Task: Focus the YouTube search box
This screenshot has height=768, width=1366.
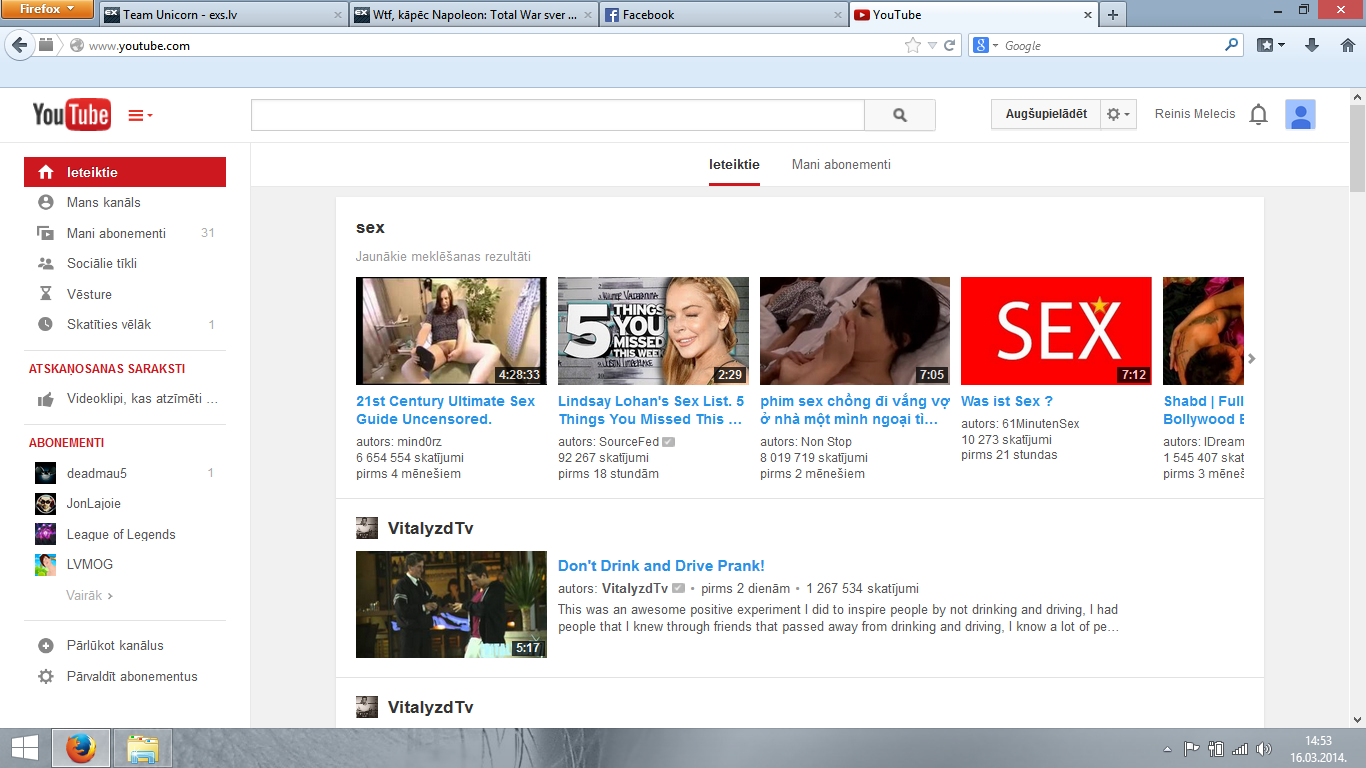Action: point(557,115)
